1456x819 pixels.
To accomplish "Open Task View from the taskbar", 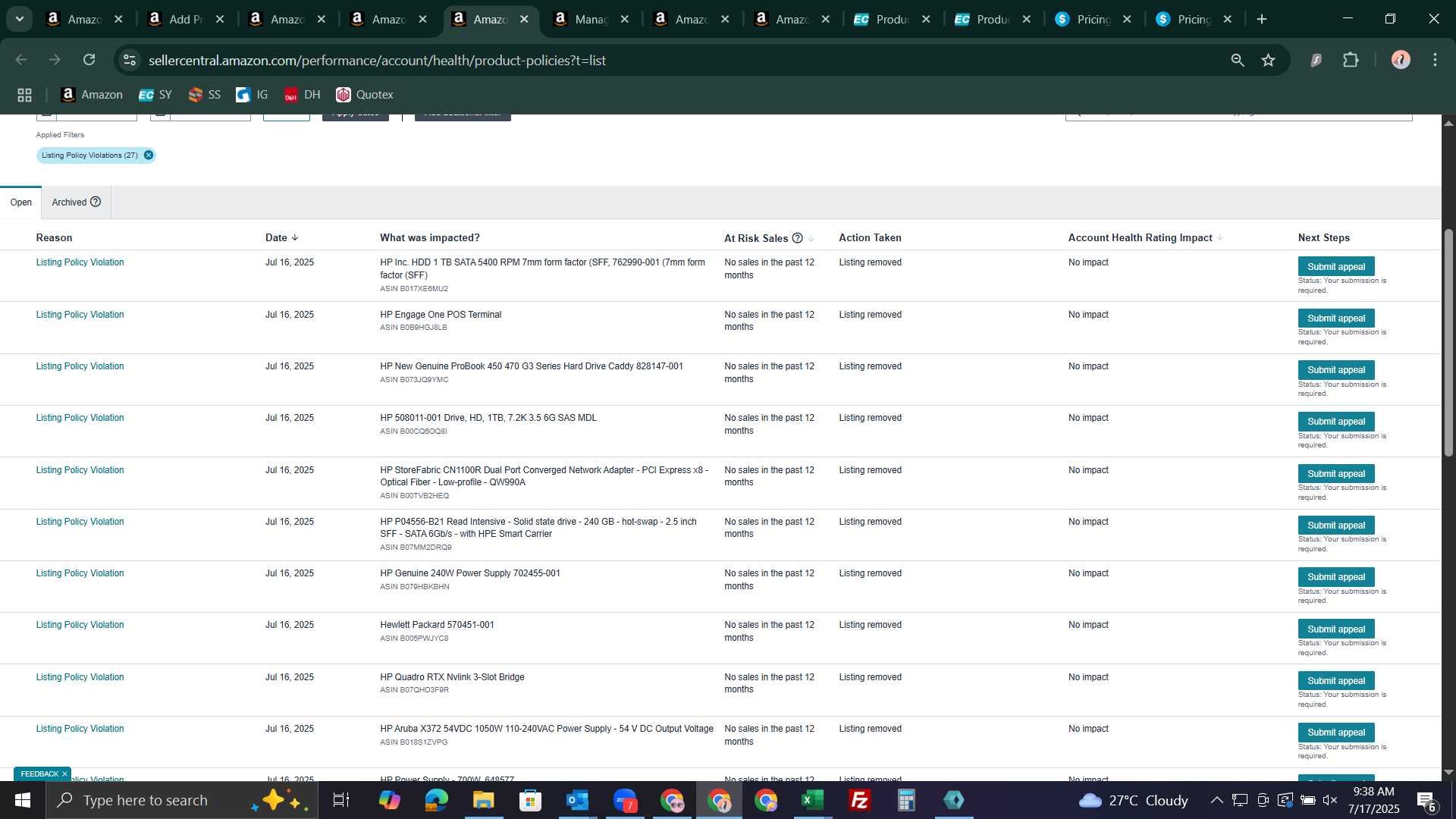I will [x=341, y=800].
